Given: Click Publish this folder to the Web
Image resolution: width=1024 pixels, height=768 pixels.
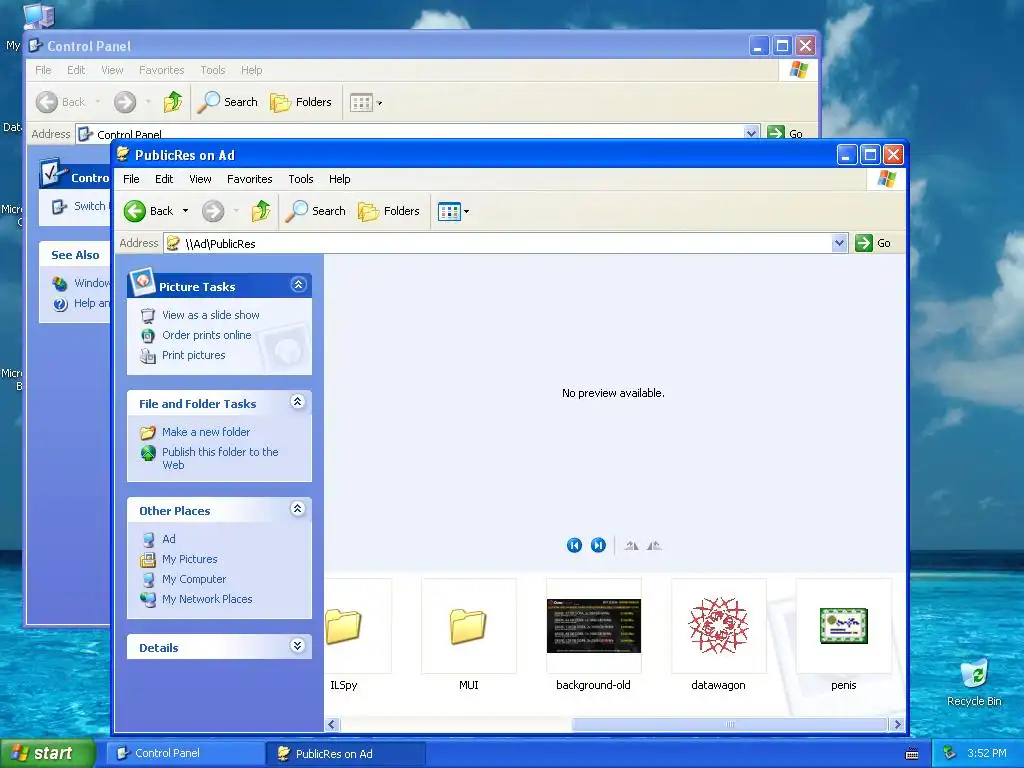Looking at the screenshot, I should coord(220,458).
